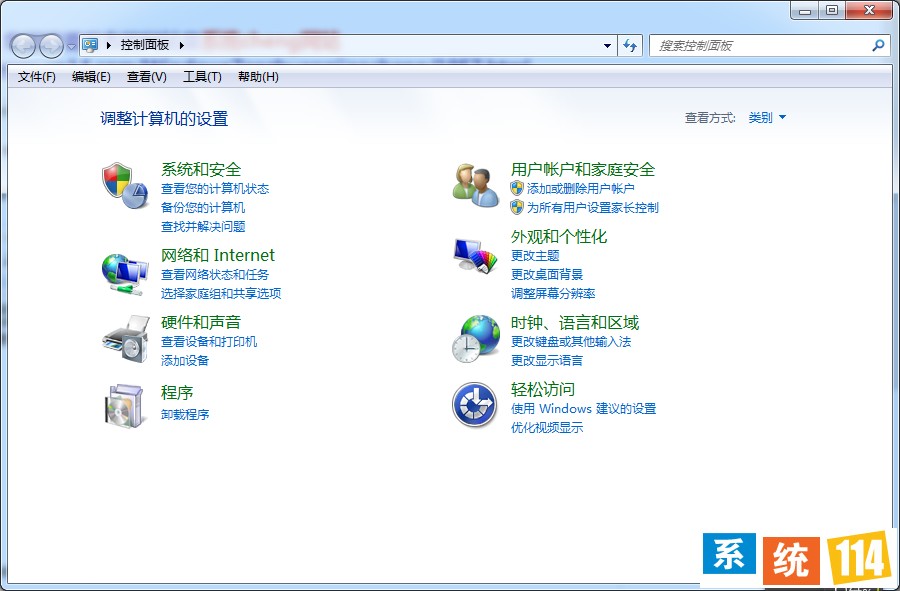
Task: Open the 工具 menu
Action: pyautogui.click(x=201, y=77)
